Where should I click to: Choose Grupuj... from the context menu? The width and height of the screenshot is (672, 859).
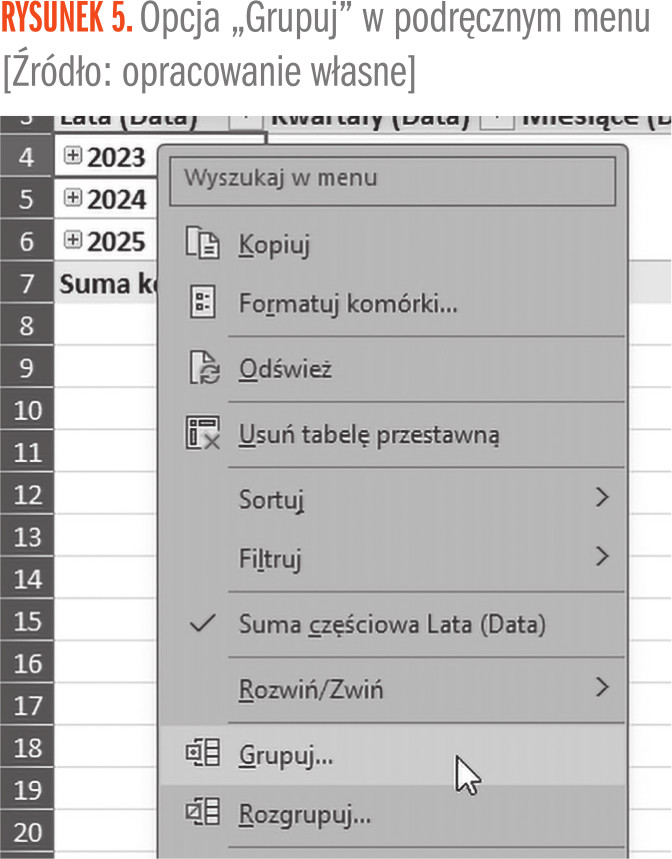pyautogui.click(x=286, y=755)
